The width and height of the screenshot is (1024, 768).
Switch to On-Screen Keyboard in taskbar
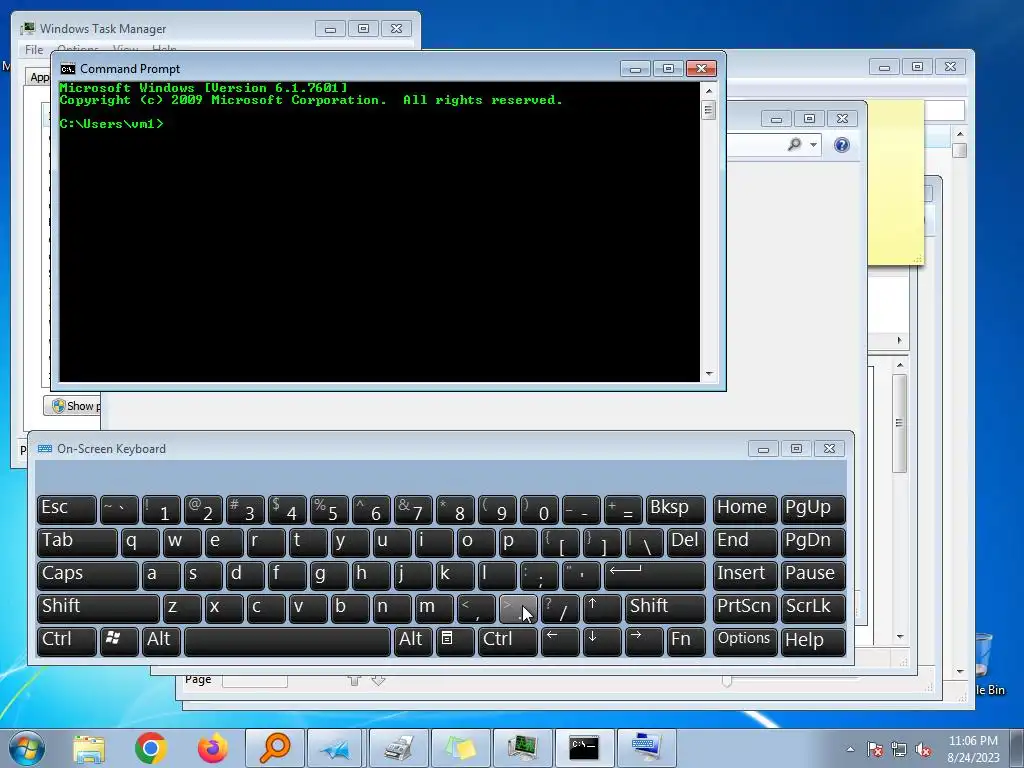[647, 748]
